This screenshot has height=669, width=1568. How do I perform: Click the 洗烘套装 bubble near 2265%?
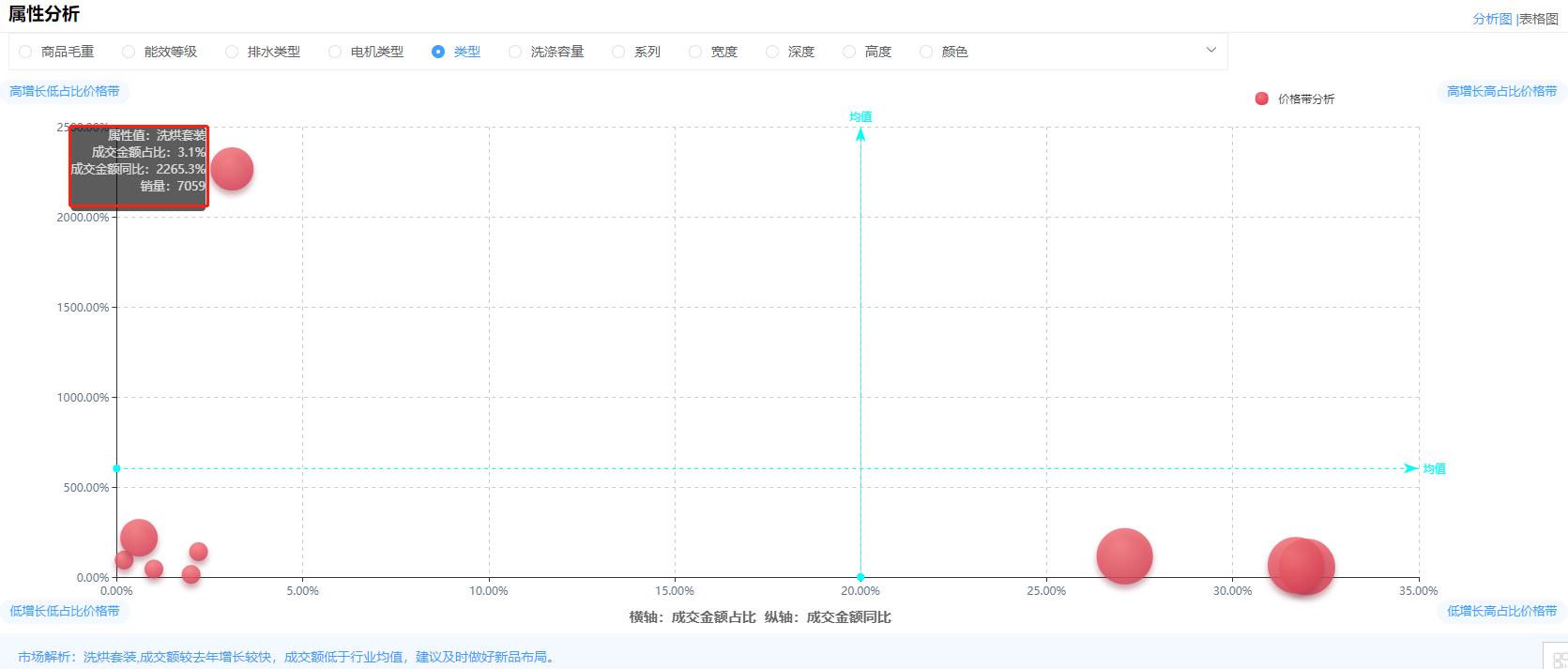tap(232, 170)
